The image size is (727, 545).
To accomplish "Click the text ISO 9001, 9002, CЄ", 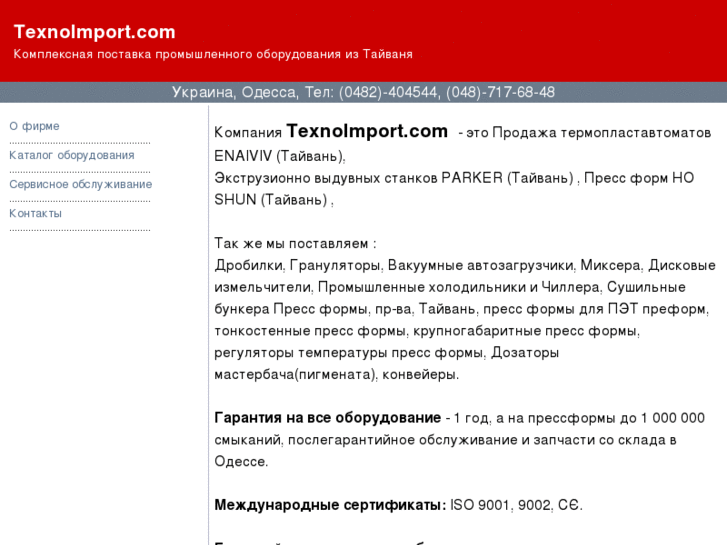I will [516, 505].
